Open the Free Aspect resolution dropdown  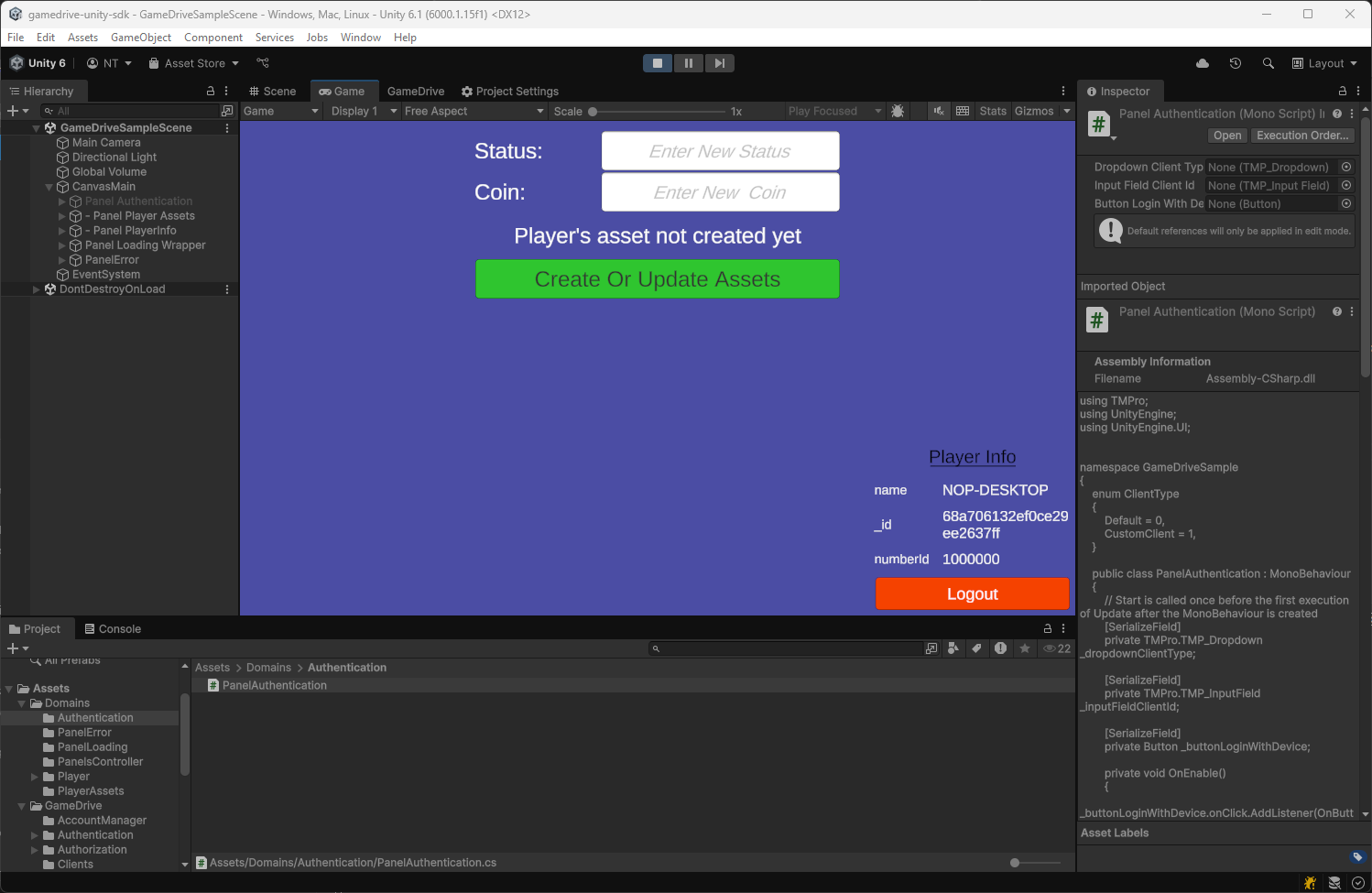473,110
